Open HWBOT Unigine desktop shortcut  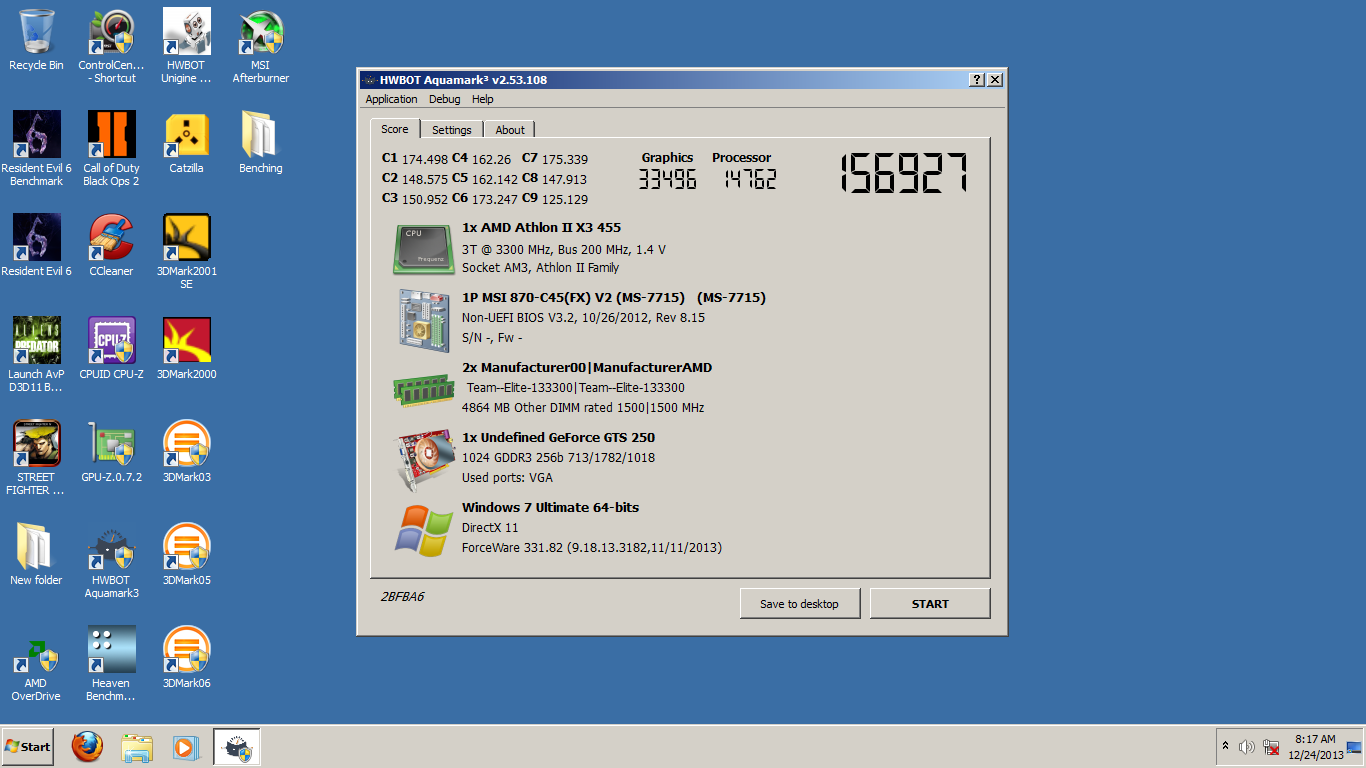tap(186, 46)
